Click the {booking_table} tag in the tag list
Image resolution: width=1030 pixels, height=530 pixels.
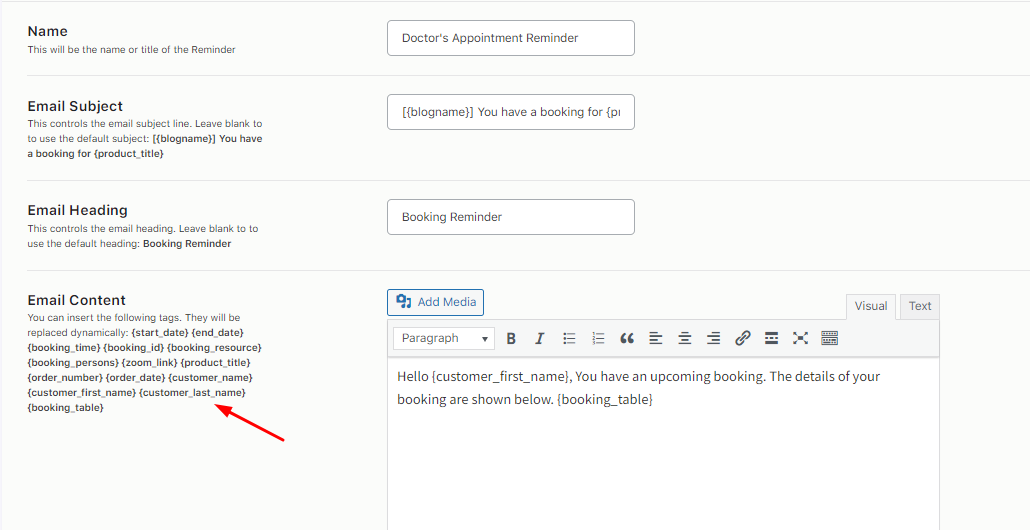pyautogui.click(x=66, y=408)
